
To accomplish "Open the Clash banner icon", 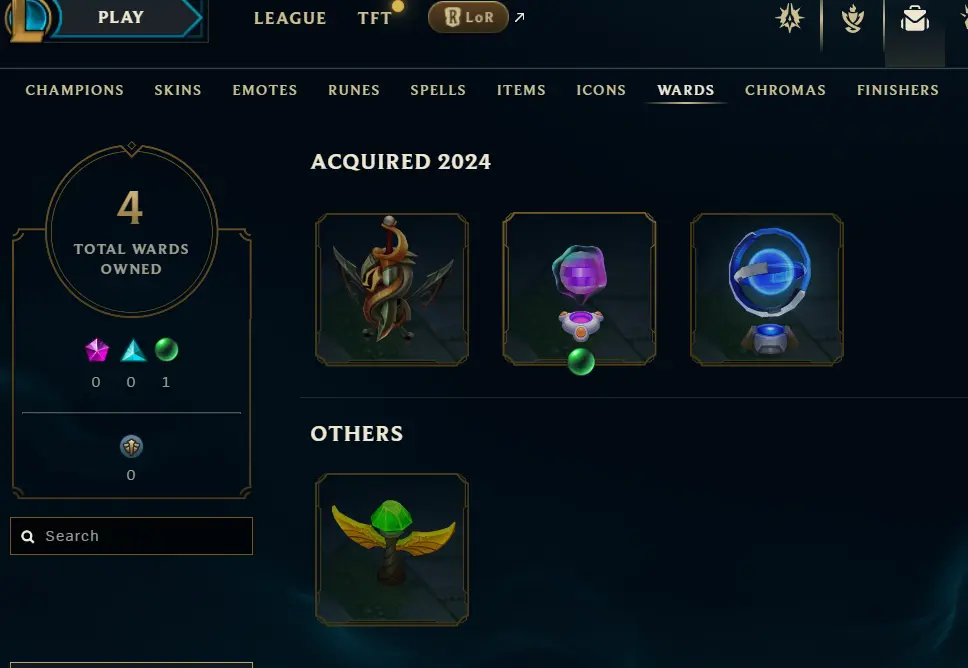I will click(790, 18).
